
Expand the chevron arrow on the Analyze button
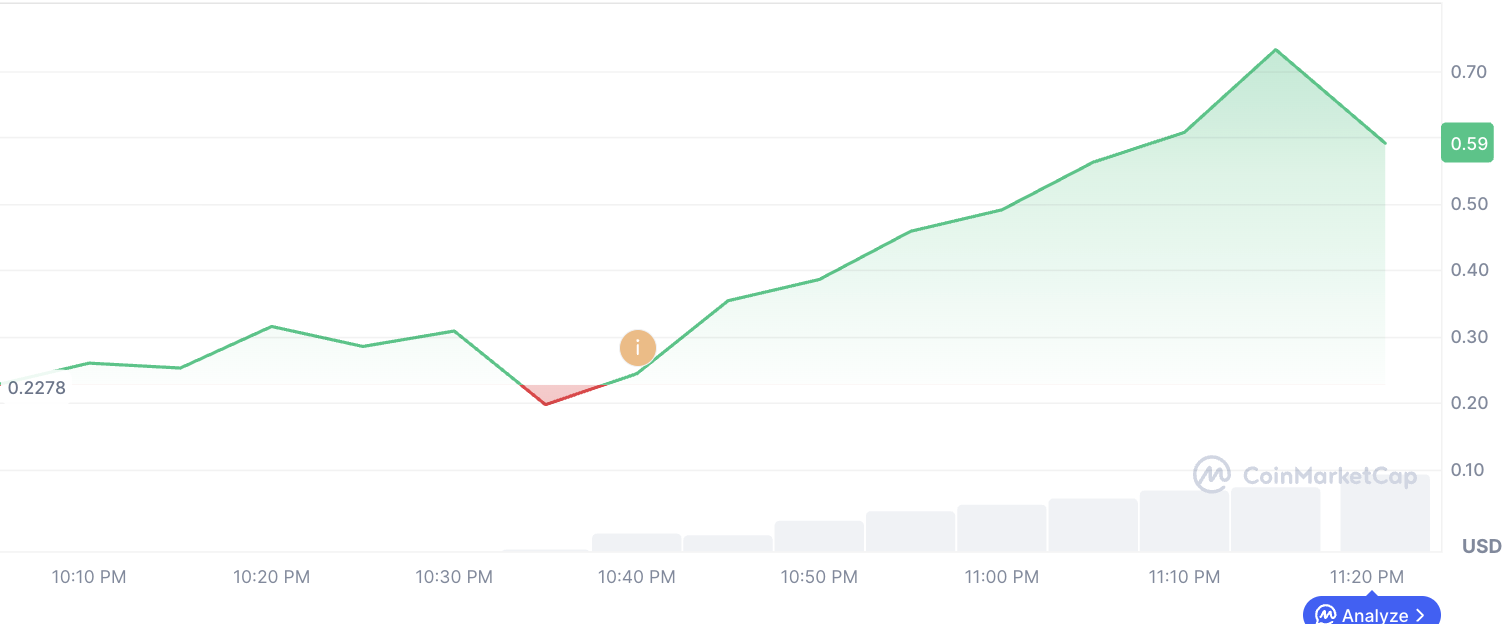coord(1421,615)
